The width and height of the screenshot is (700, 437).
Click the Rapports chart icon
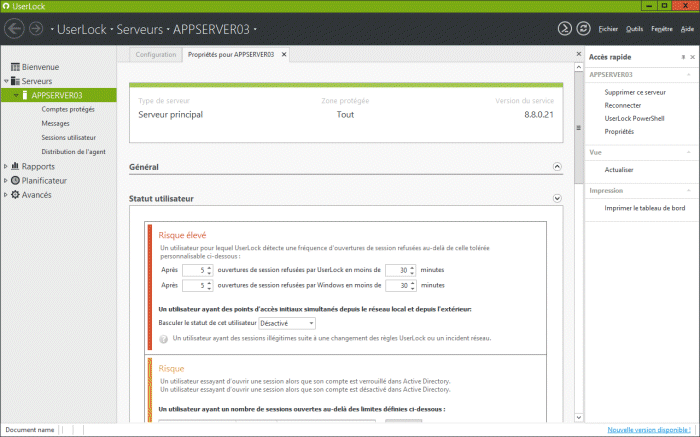pyautogui.click(x=15, y=166)
